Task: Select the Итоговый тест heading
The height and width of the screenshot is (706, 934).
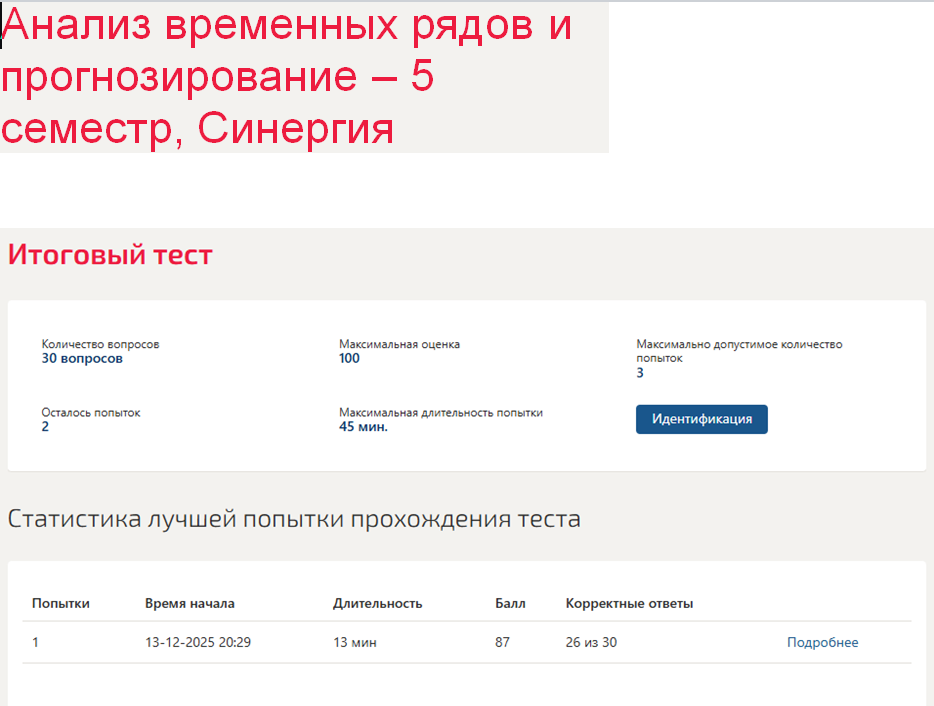Action: point(110,255)
